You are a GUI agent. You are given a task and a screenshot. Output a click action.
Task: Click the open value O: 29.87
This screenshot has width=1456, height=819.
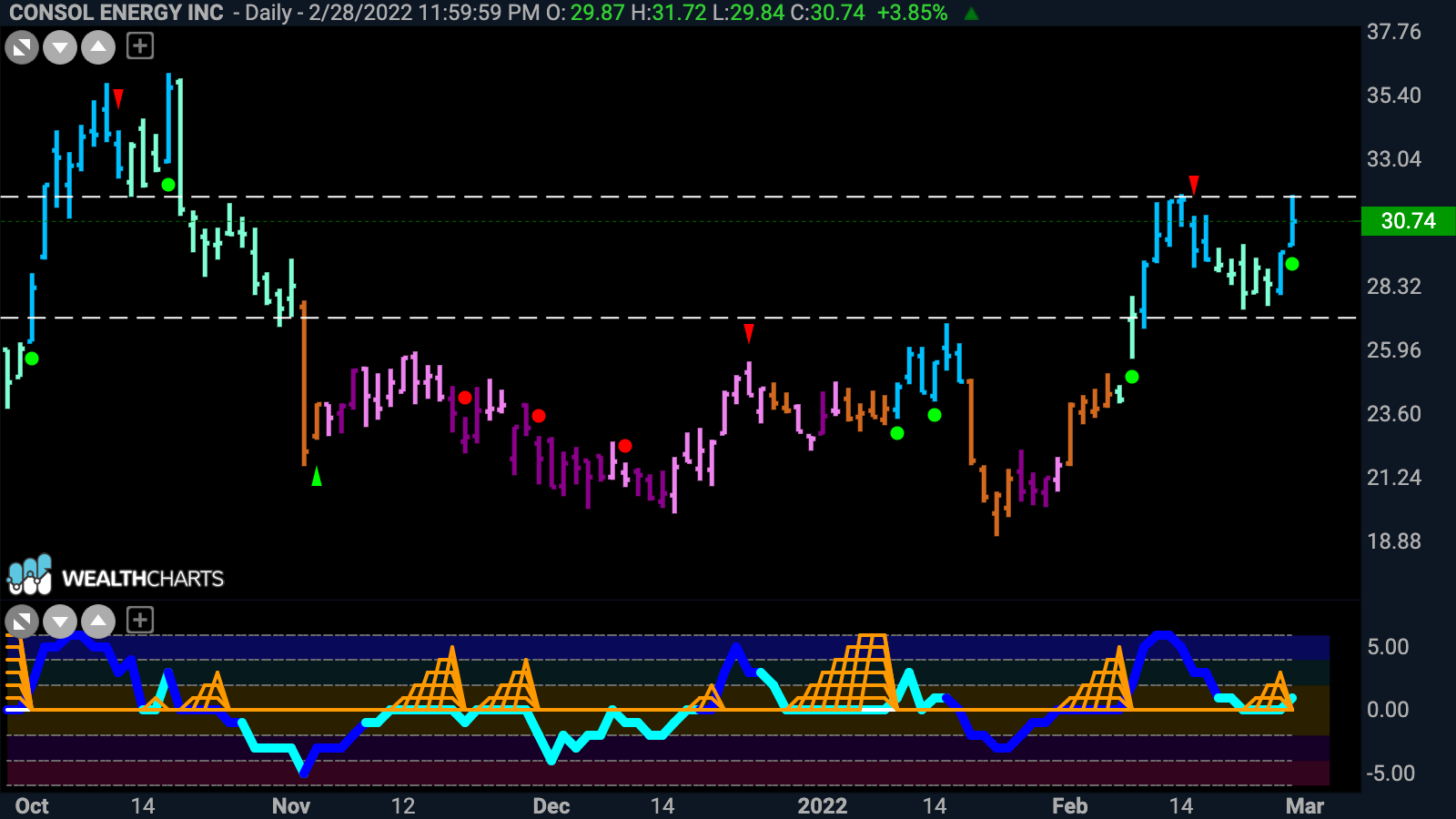click(585, 13)
